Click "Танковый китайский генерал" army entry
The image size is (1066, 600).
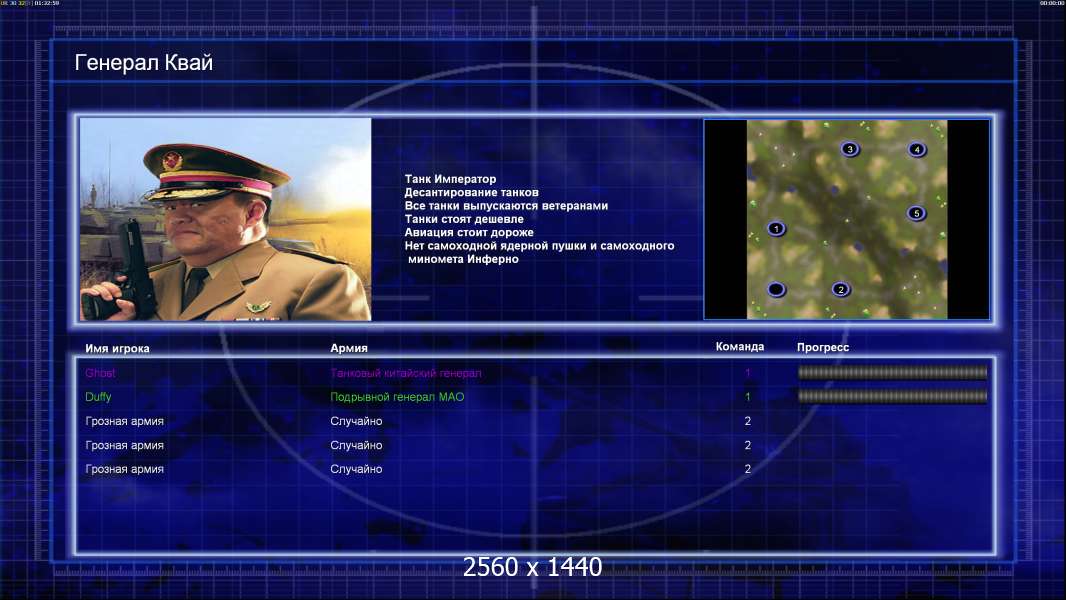(x=406, y=373)
